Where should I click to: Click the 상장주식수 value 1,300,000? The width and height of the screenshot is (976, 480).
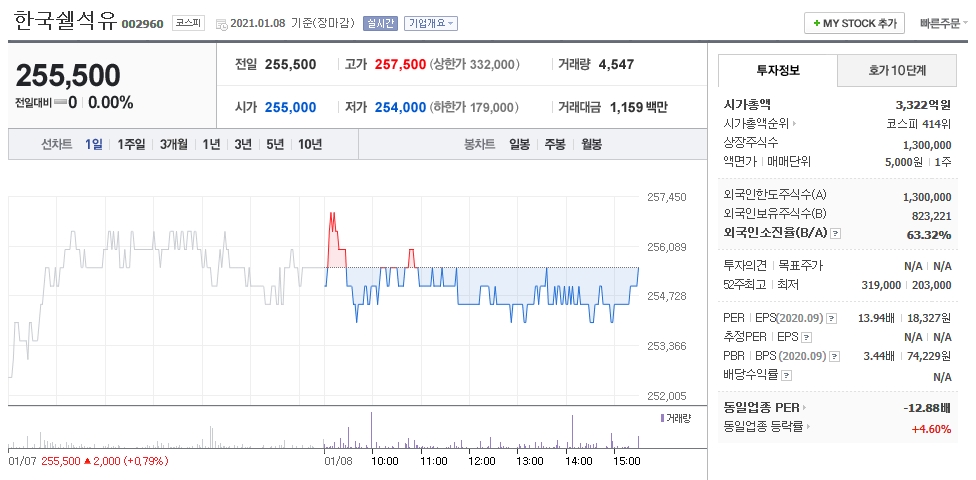tap(927, 145)
